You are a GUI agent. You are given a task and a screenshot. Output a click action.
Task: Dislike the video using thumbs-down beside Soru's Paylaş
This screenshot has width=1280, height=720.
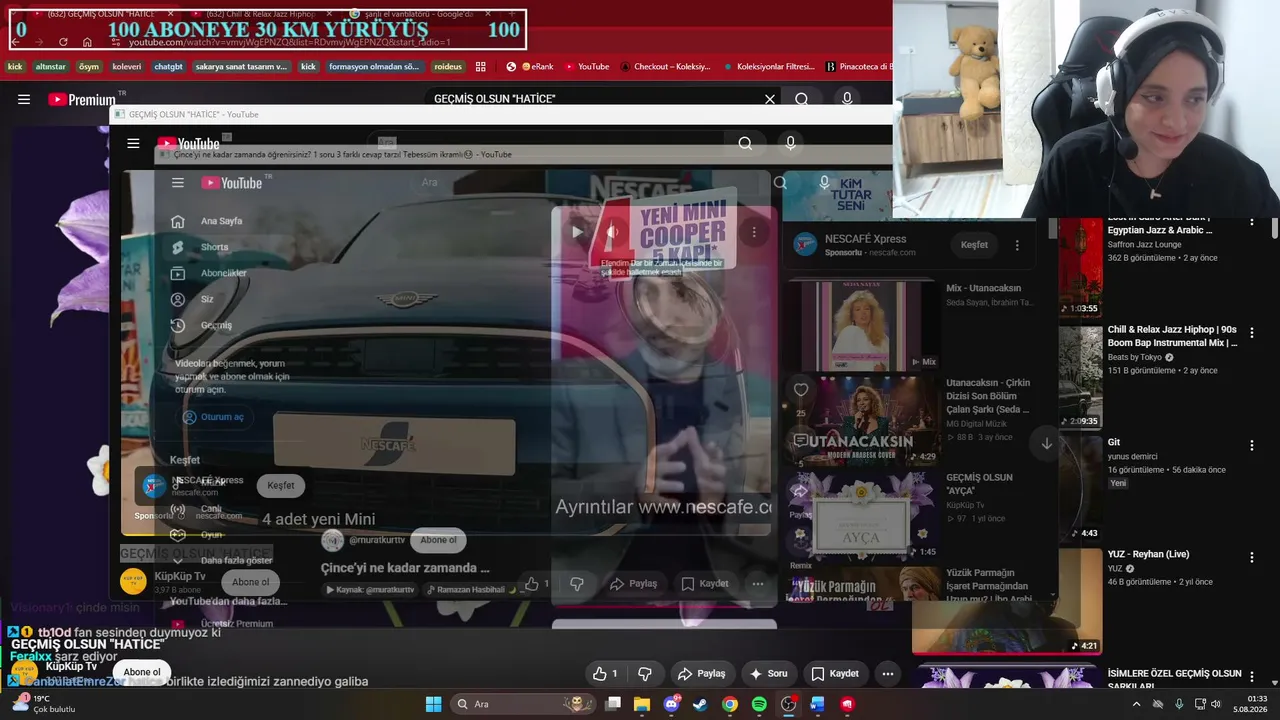(645, 674)
